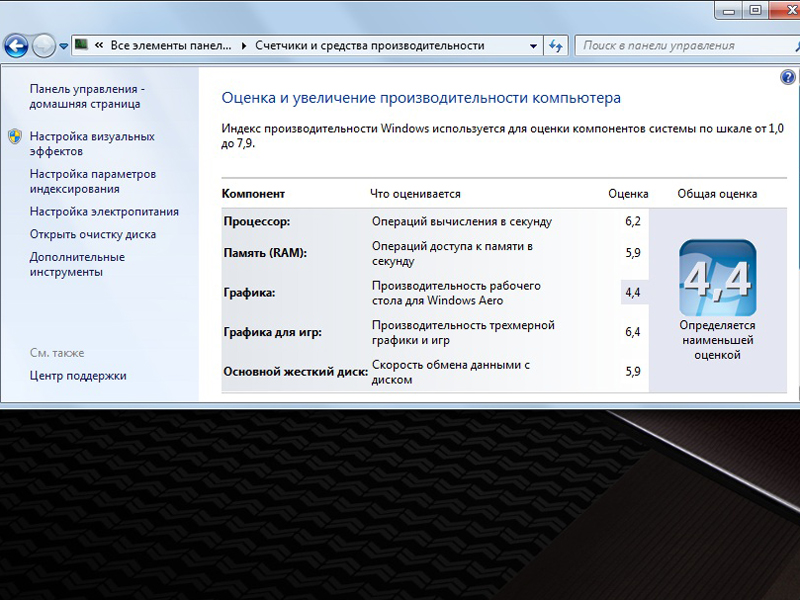Click the 'Компонент' column header
This screenshot has height=600, width=800.
(253, 194)
